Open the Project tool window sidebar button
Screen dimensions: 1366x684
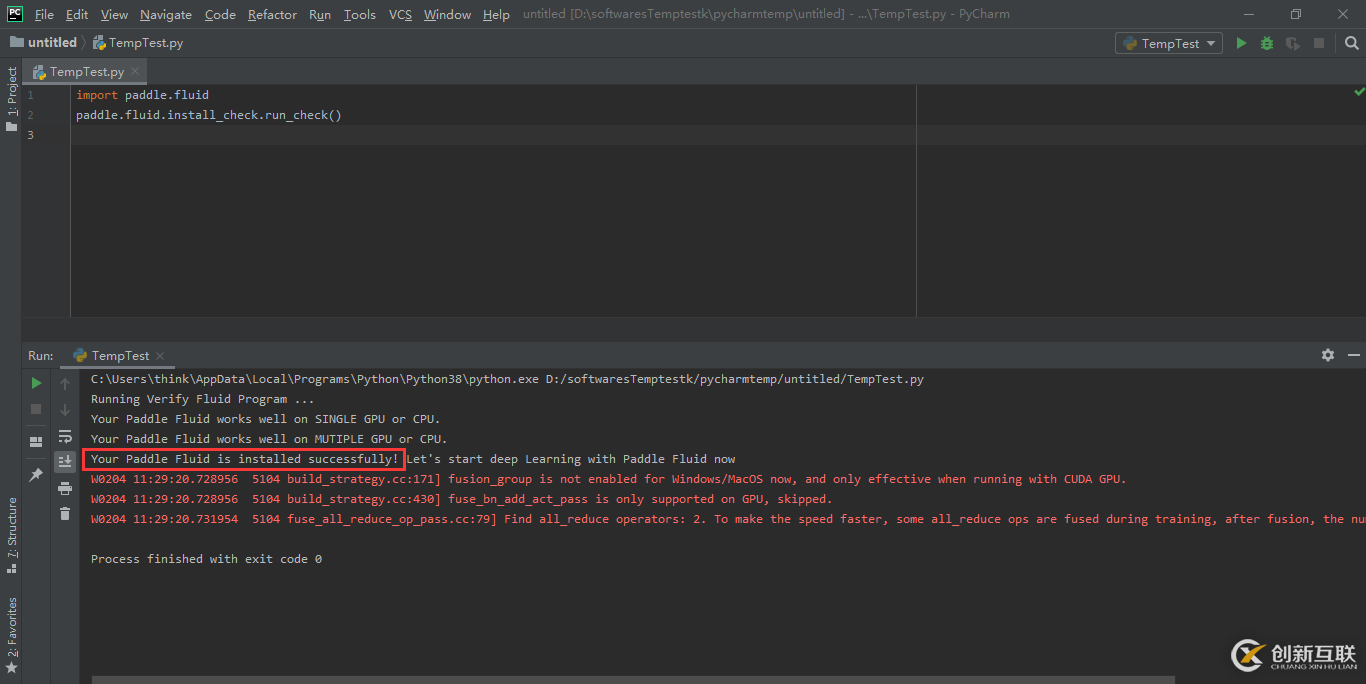12,99
